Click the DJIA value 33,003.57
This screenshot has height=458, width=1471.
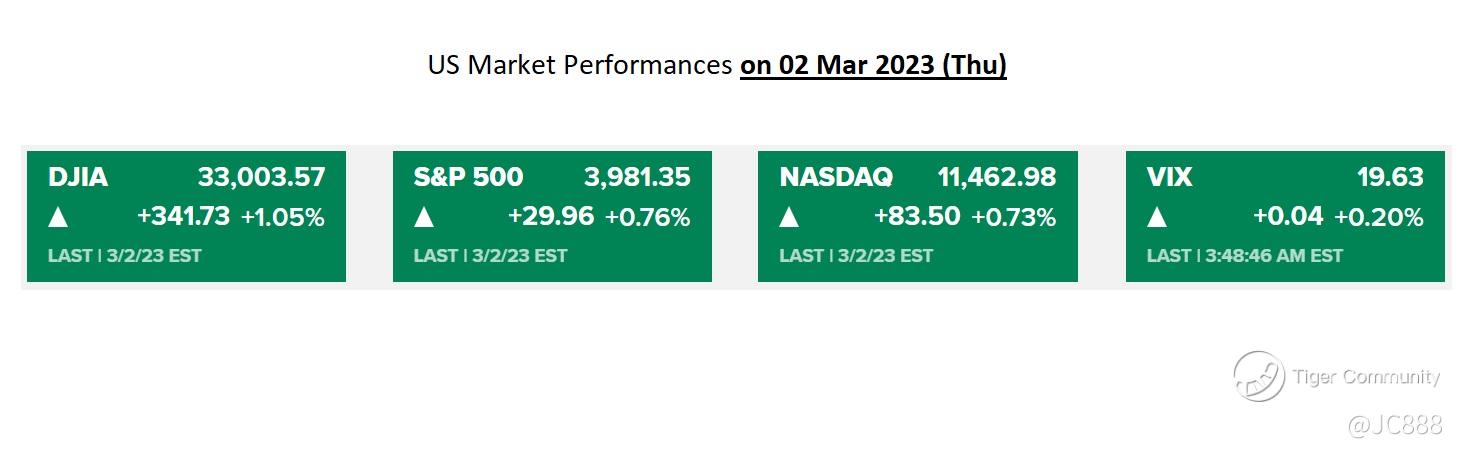tap(261, 178)
